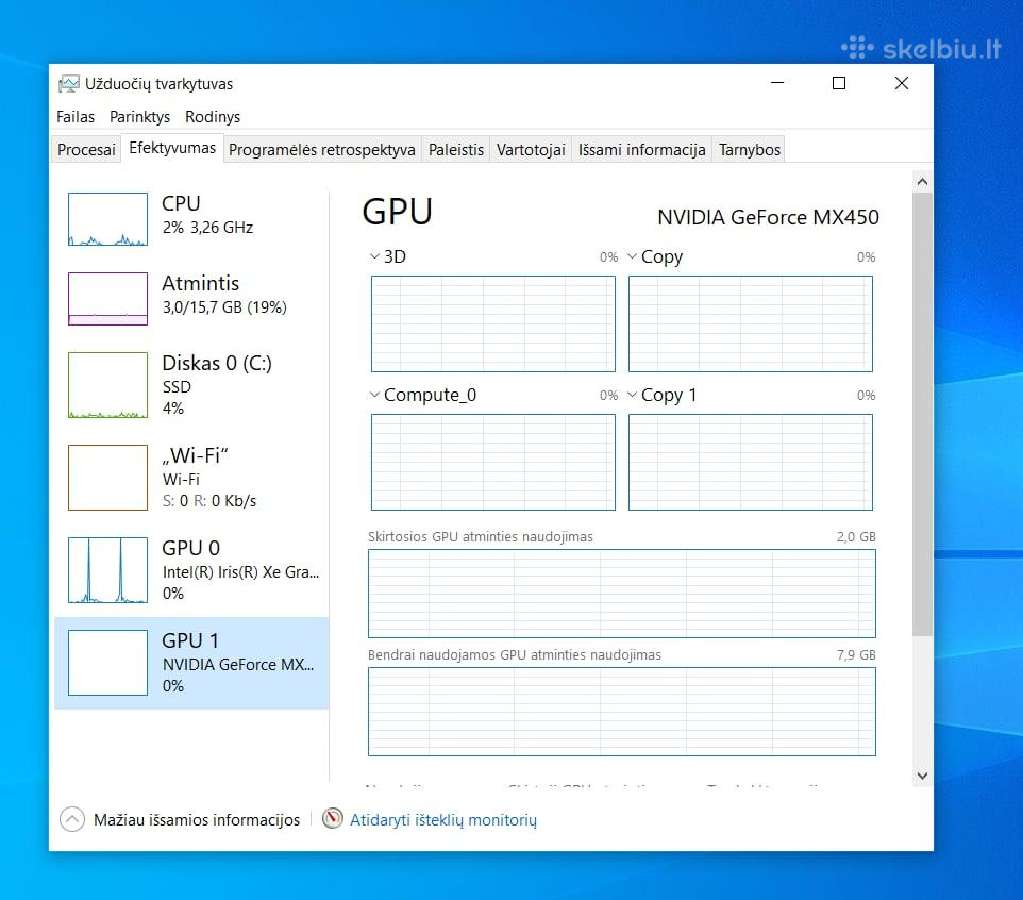Go to the Vartotojai tab
This screenshot has width=1023, height=900.
531,149
